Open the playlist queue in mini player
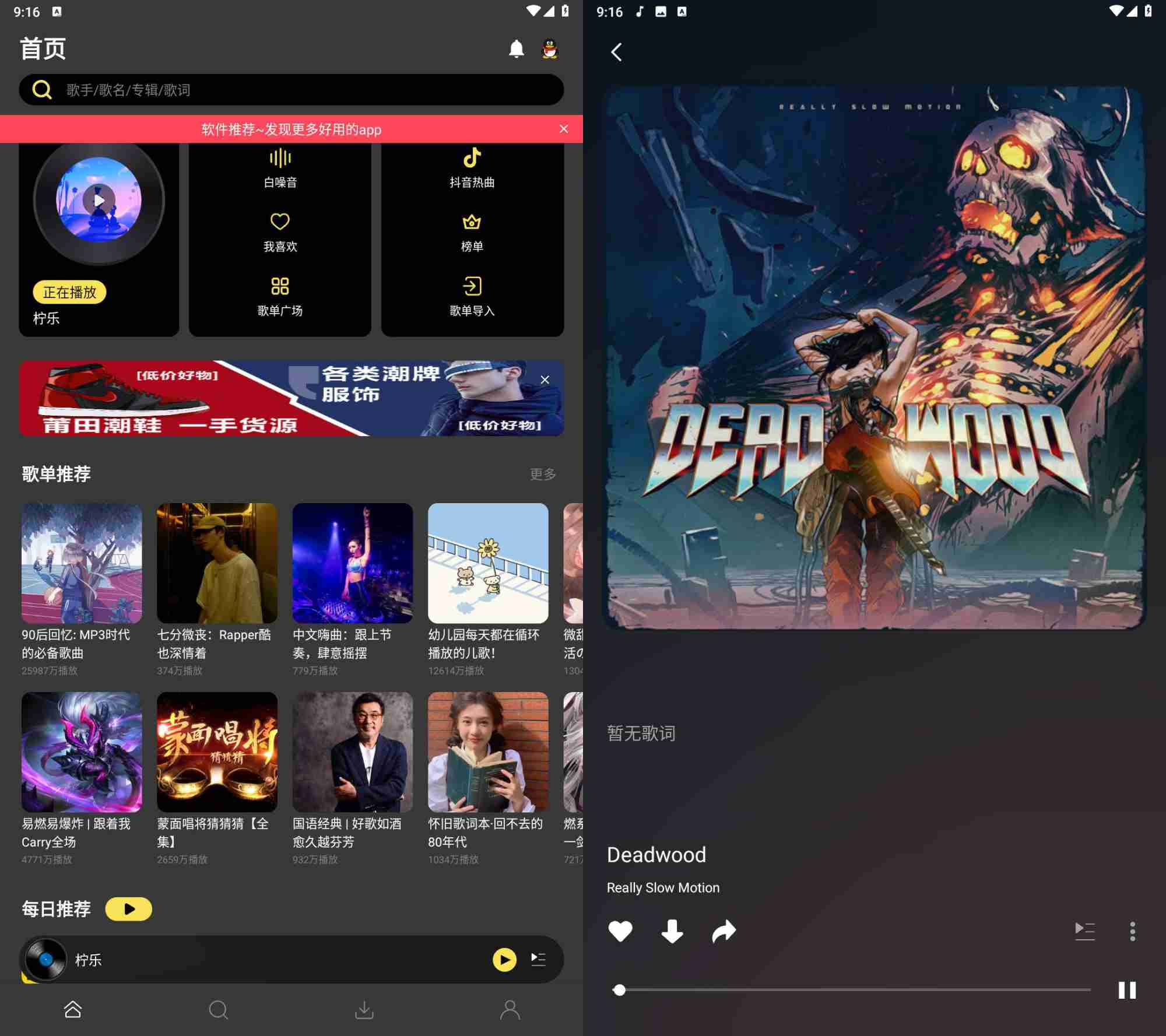Screen dimensions: 1166x1036 [x=538, y=959]
